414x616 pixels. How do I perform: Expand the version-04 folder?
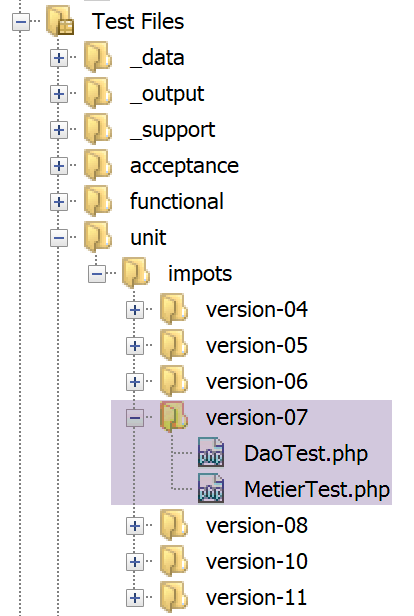tap(135, 310)
